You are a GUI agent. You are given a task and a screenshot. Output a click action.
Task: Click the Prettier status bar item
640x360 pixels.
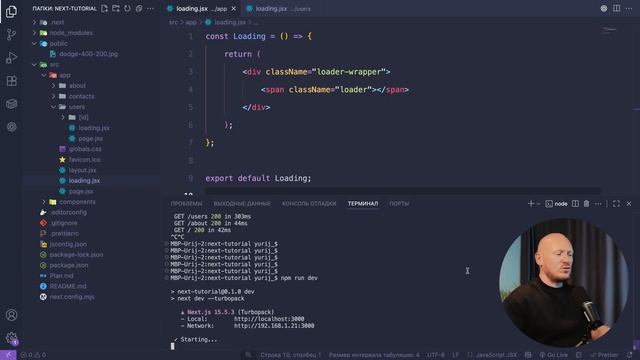tap(604, 355)
